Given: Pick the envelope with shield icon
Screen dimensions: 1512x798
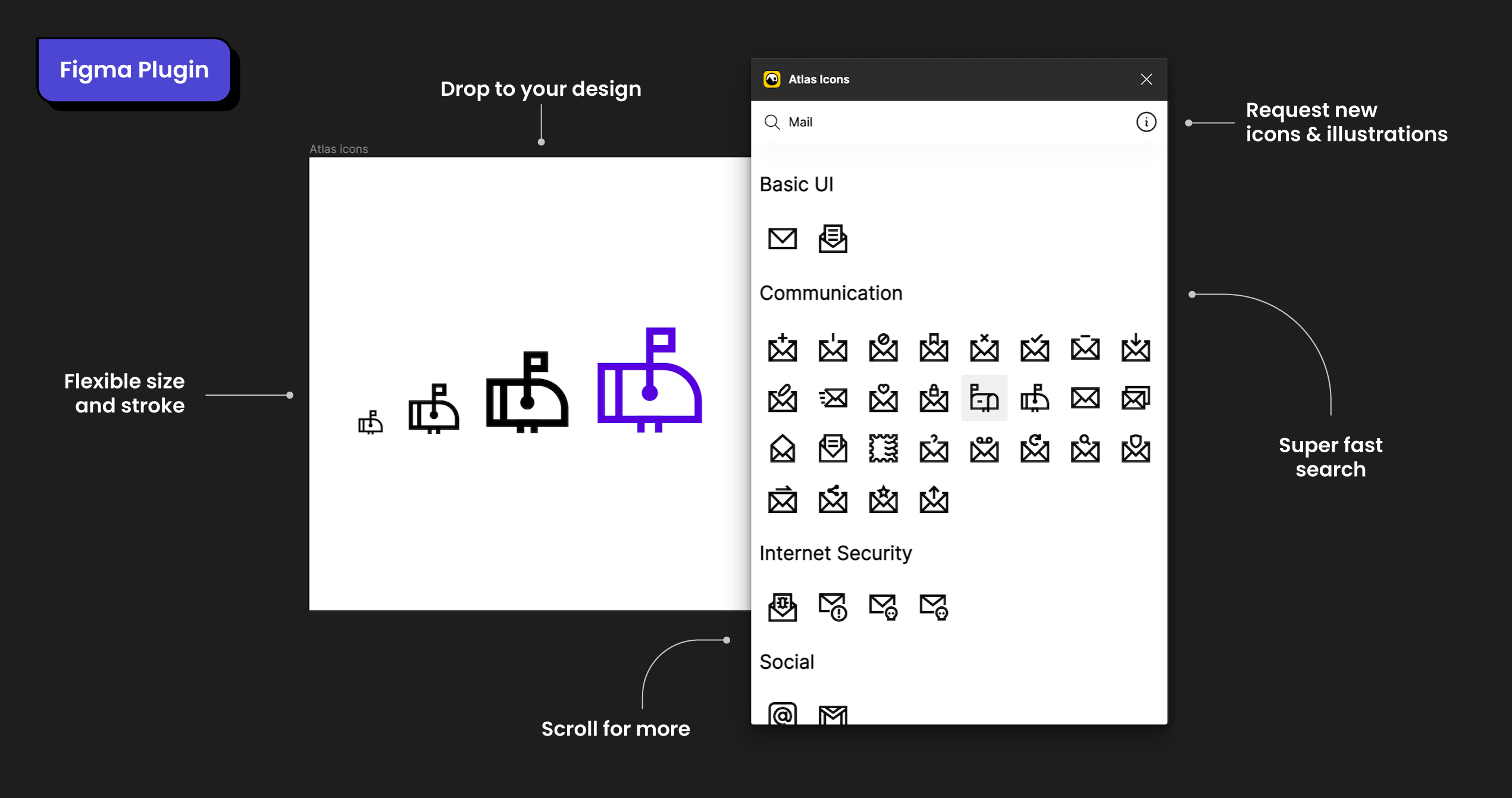Looking at the screenshot, I should click(1135, 449).
